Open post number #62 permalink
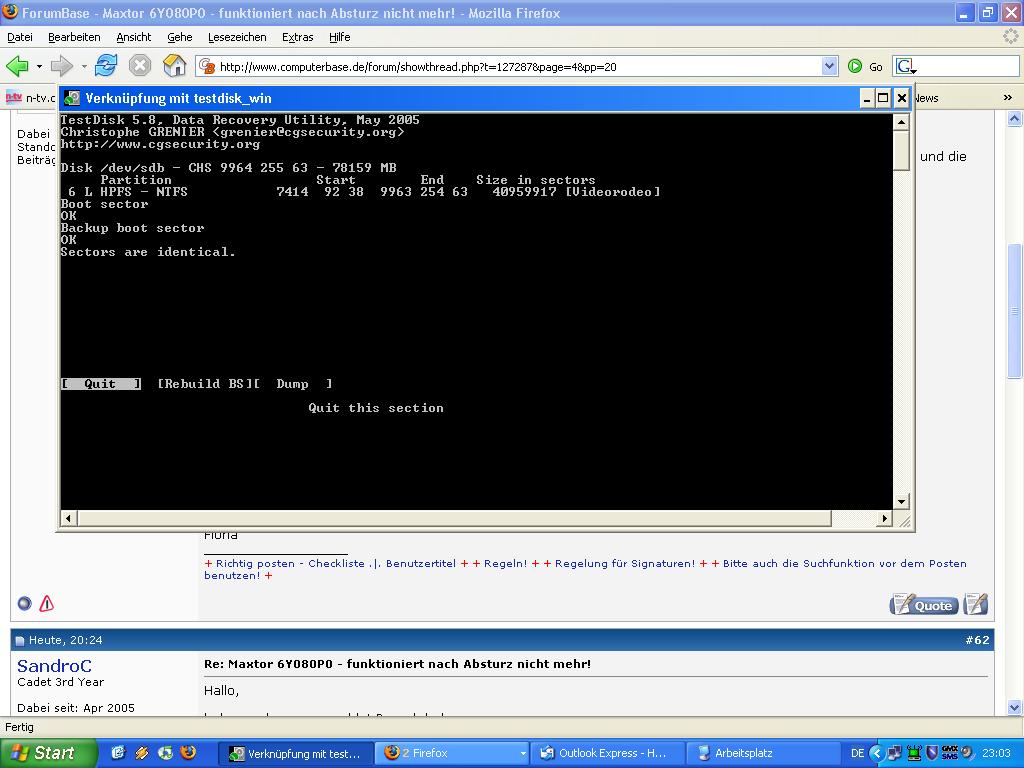Viewport: 1024px width, 768px height. [977, 640]
